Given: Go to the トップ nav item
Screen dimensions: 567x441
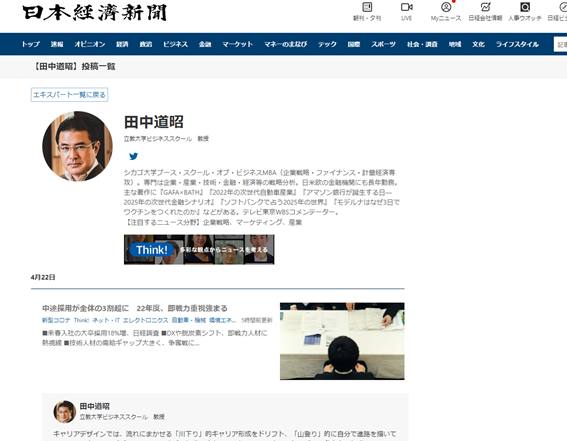Looking at the screenshot, I should point(30,44).
